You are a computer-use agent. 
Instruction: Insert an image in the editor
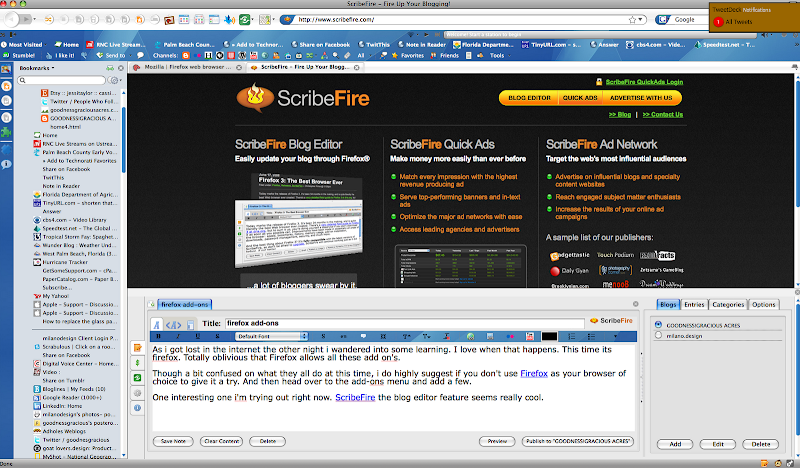[490, 336]
